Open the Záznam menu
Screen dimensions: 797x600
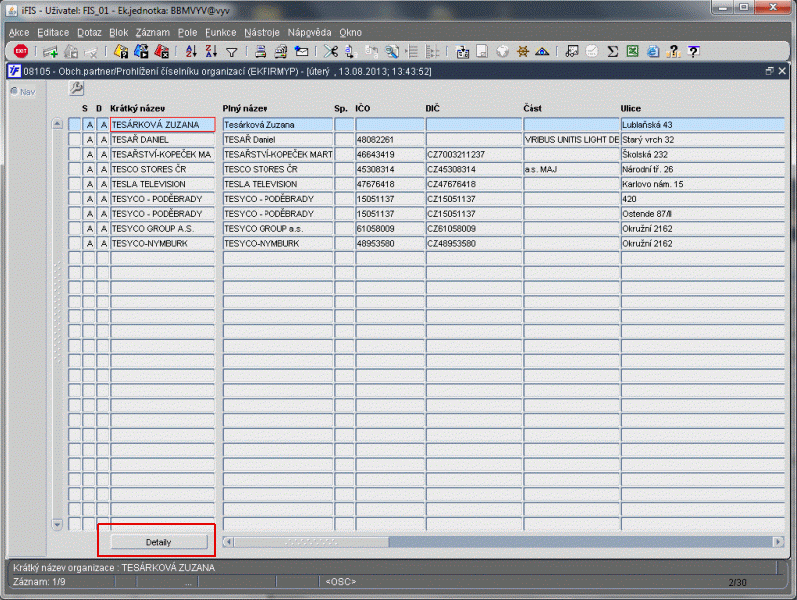(x=152, y=33)
